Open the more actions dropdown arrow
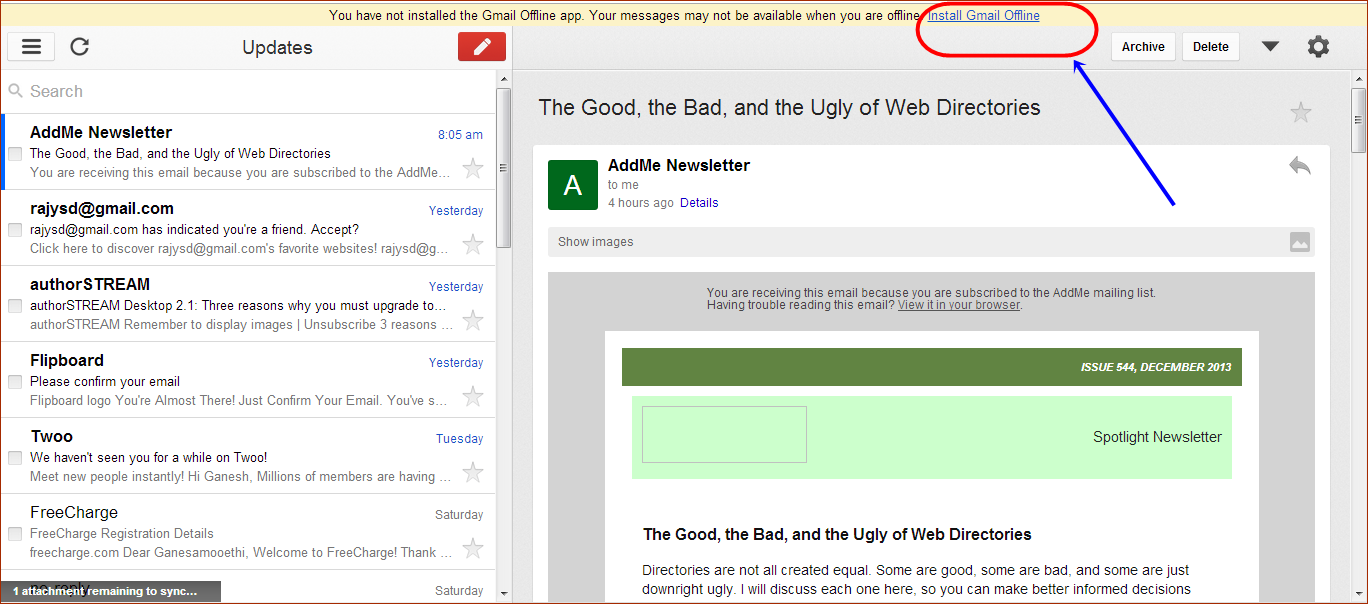The width and height of the screenshot is (1368, 604). (1270, 46)
